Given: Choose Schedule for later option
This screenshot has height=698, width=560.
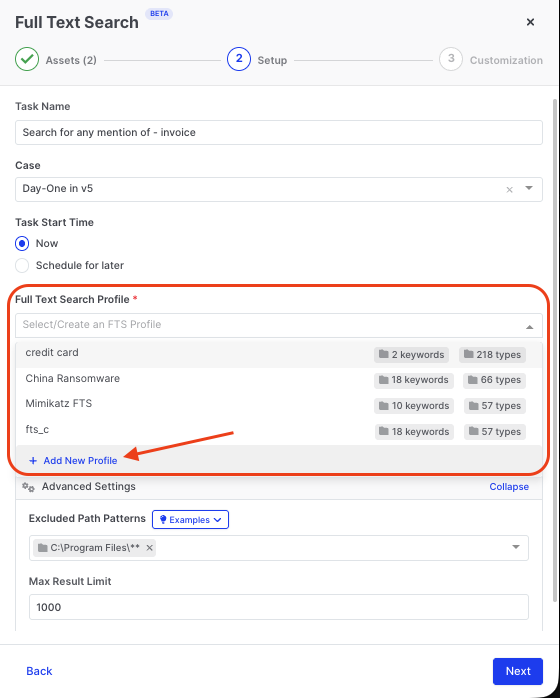Looking at the screenshot, I should [22, 265].
